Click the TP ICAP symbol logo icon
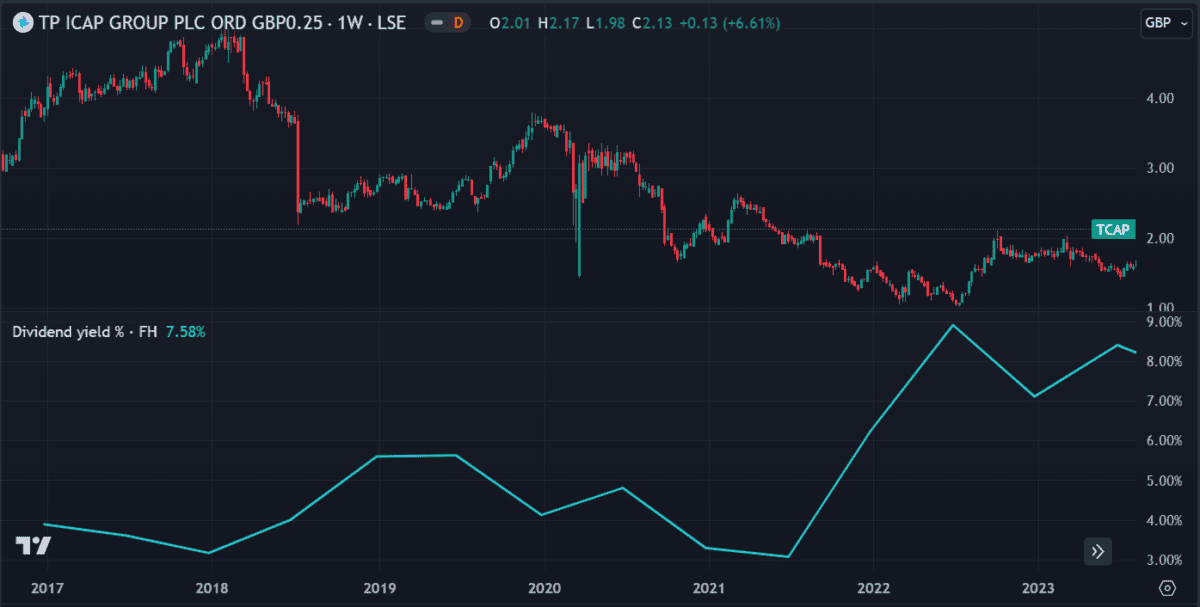Screen dimensions: 1200x607 click(x=19, y=22)
